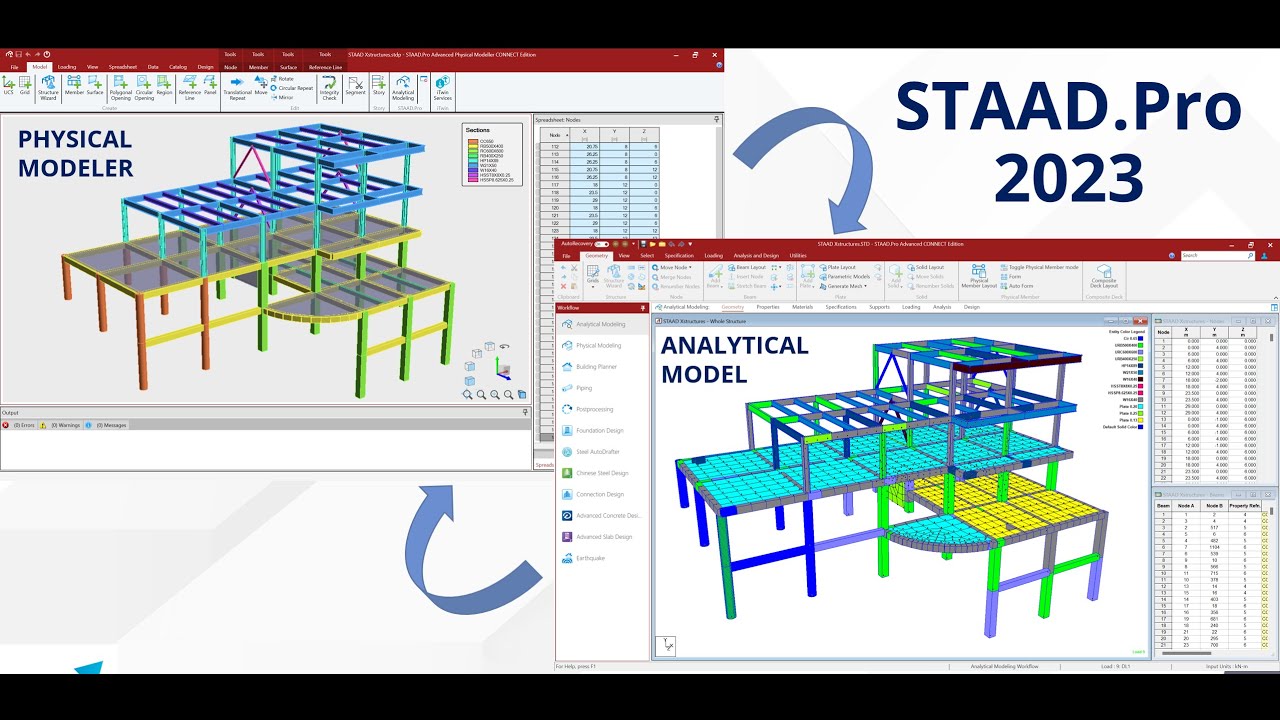1280x720 pixels.
Task: Toggle Physical Member mode
Action: point(1040,267)
